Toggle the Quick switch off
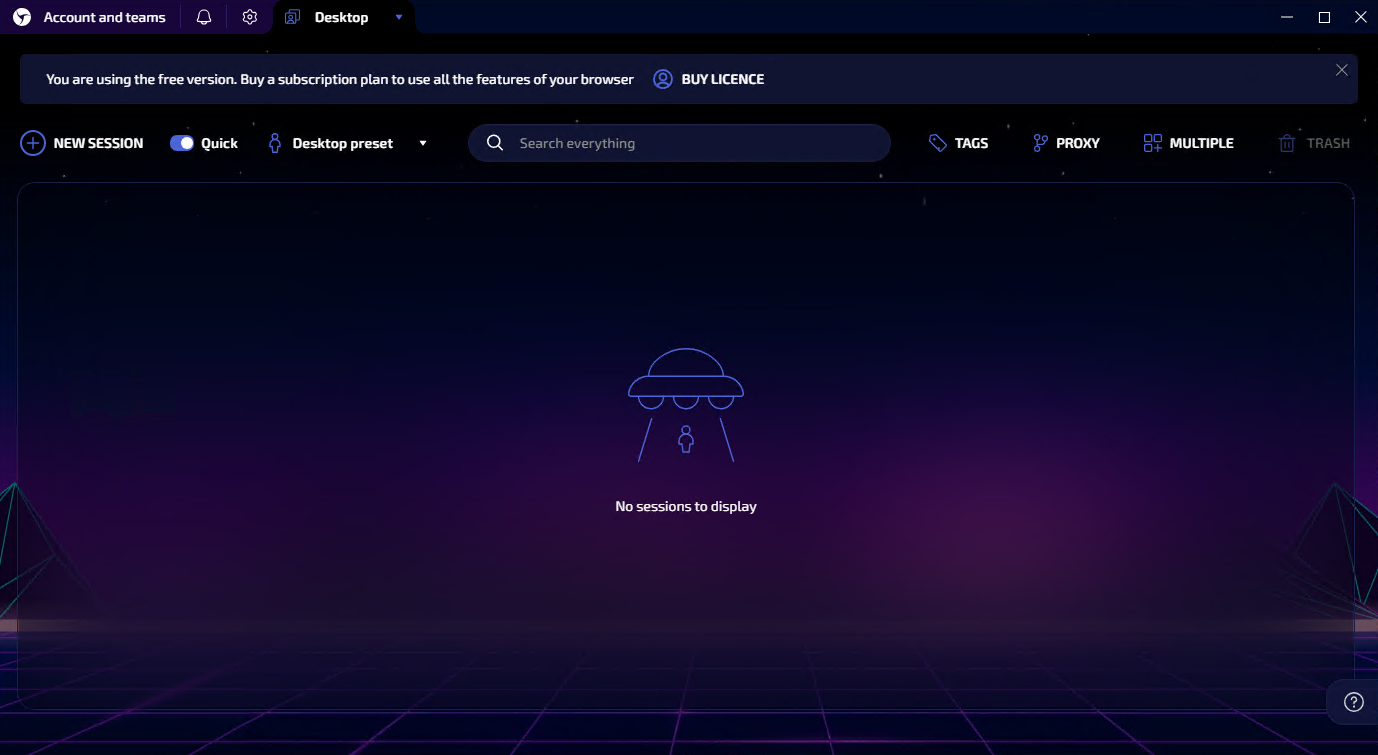The image size is (1378, 755). click(182, 143)
